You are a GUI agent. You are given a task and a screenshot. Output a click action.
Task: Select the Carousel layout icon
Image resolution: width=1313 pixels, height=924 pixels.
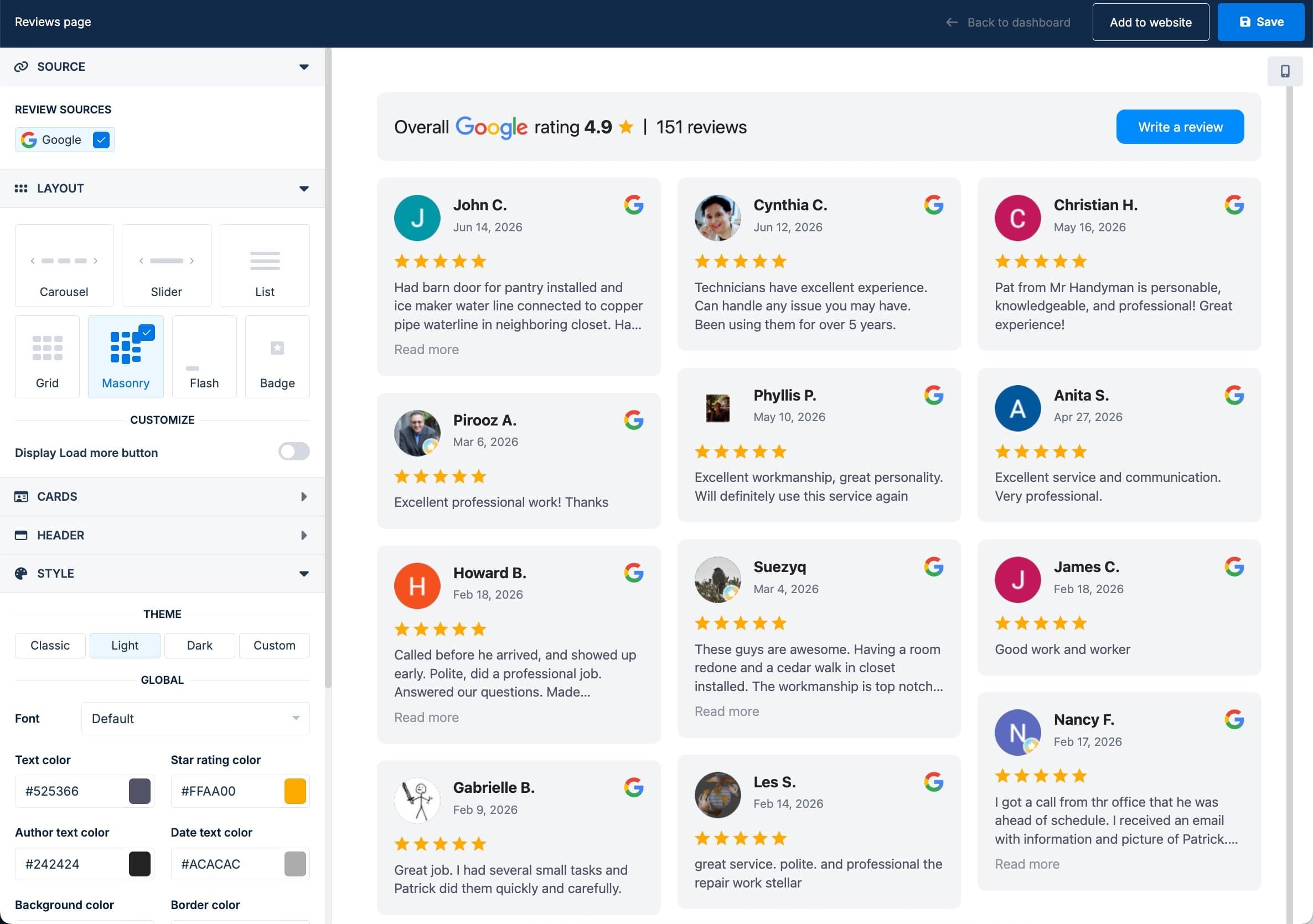coord(64,261)
